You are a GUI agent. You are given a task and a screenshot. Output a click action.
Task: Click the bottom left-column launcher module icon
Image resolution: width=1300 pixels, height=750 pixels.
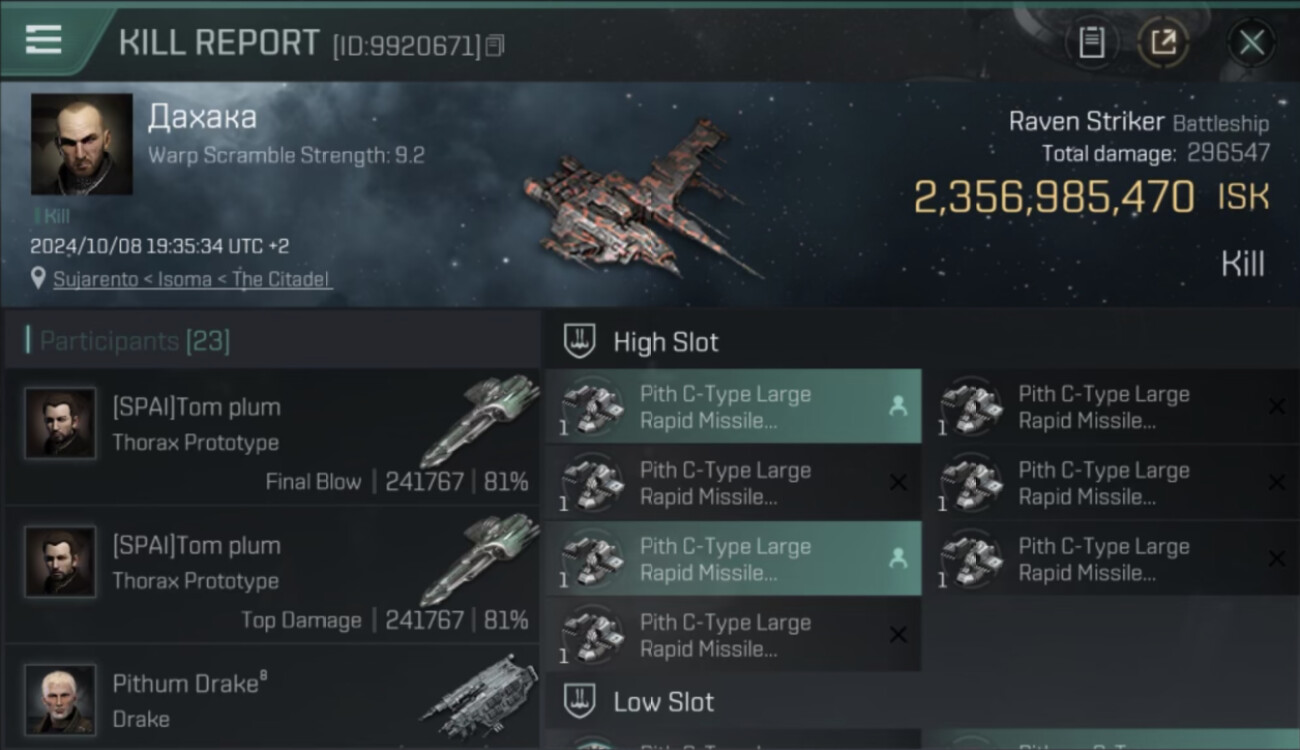pyautogui.click(x=592, y=635)
